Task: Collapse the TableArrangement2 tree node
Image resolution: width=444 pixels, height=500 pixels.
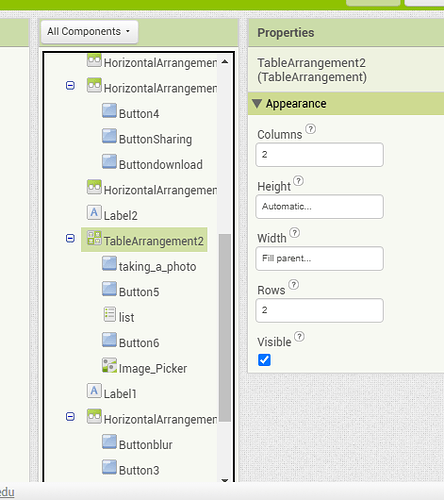Action: pyautogui.click(x=70, y=238)
